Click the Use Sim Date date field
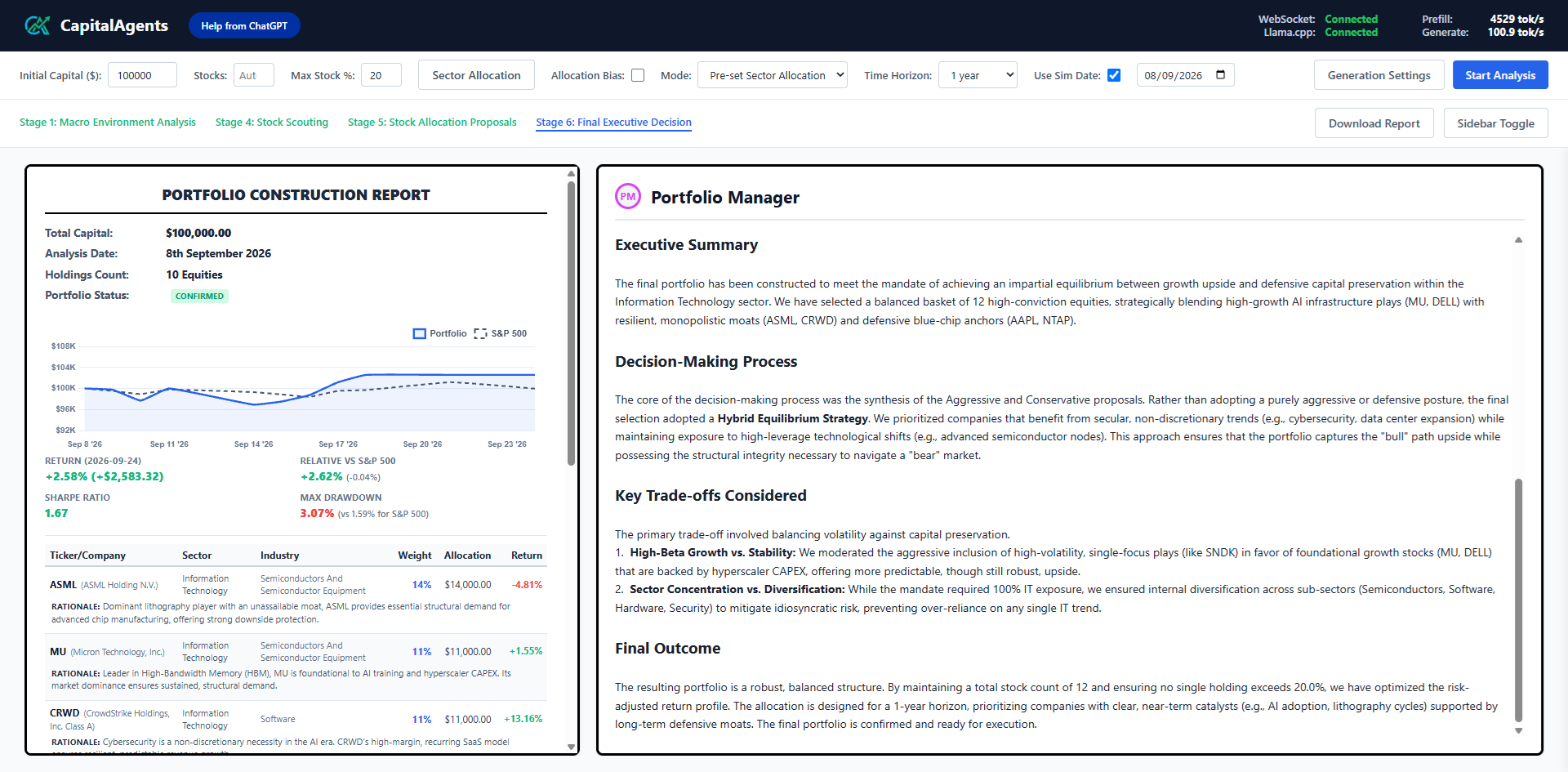1568x772 pixels. tap(1185, 75)
